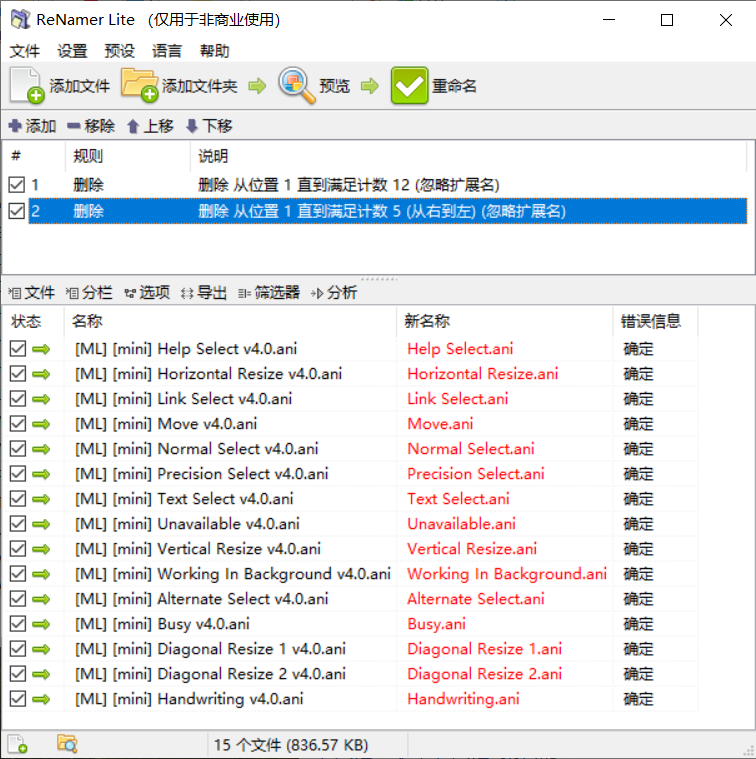
Task: Toggle checkbox for Link Select v4.0.ani
Action: point(18,398)
